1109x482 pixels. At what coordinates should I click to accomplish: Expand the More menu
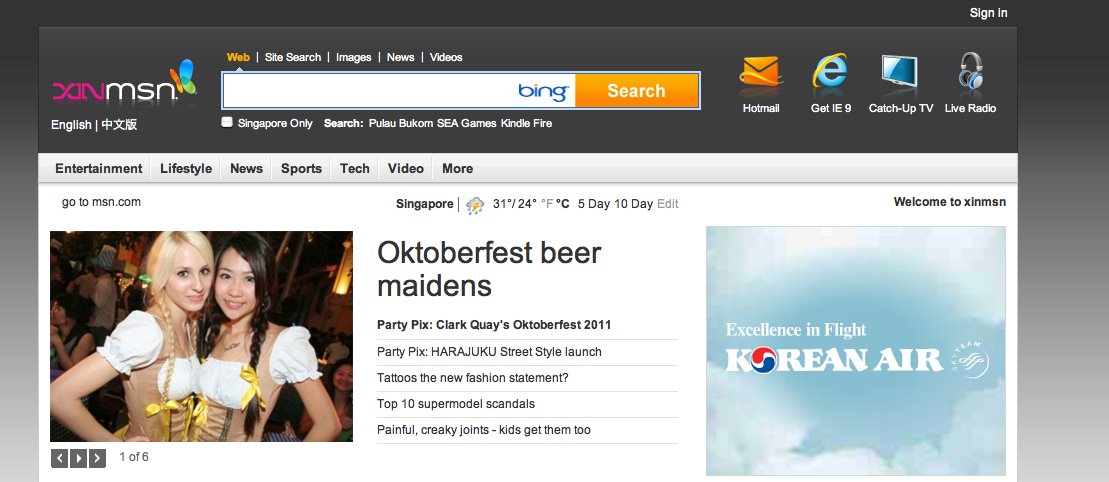click(458, 168)
